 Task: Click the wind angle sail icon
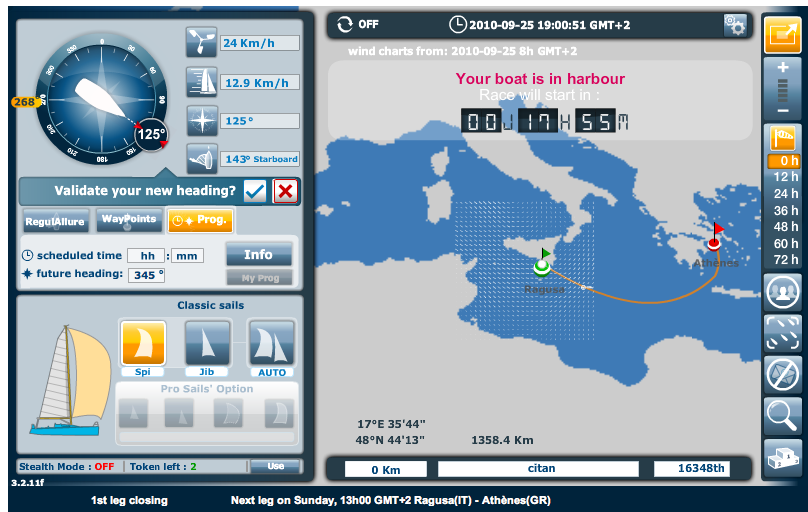[202, 159]
